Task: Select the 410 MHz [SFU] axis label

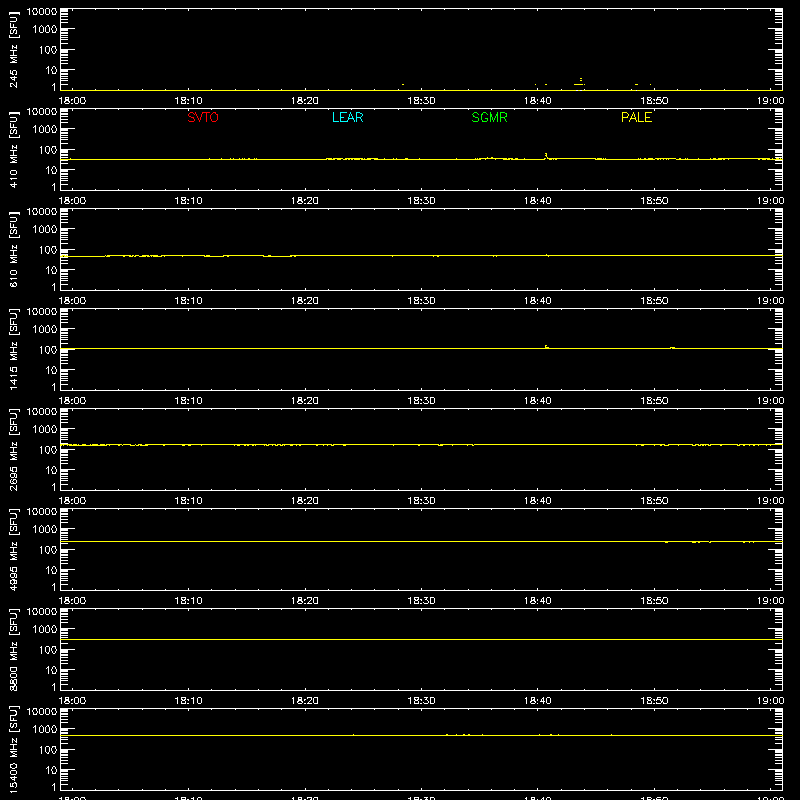Action: pos(13,149)
